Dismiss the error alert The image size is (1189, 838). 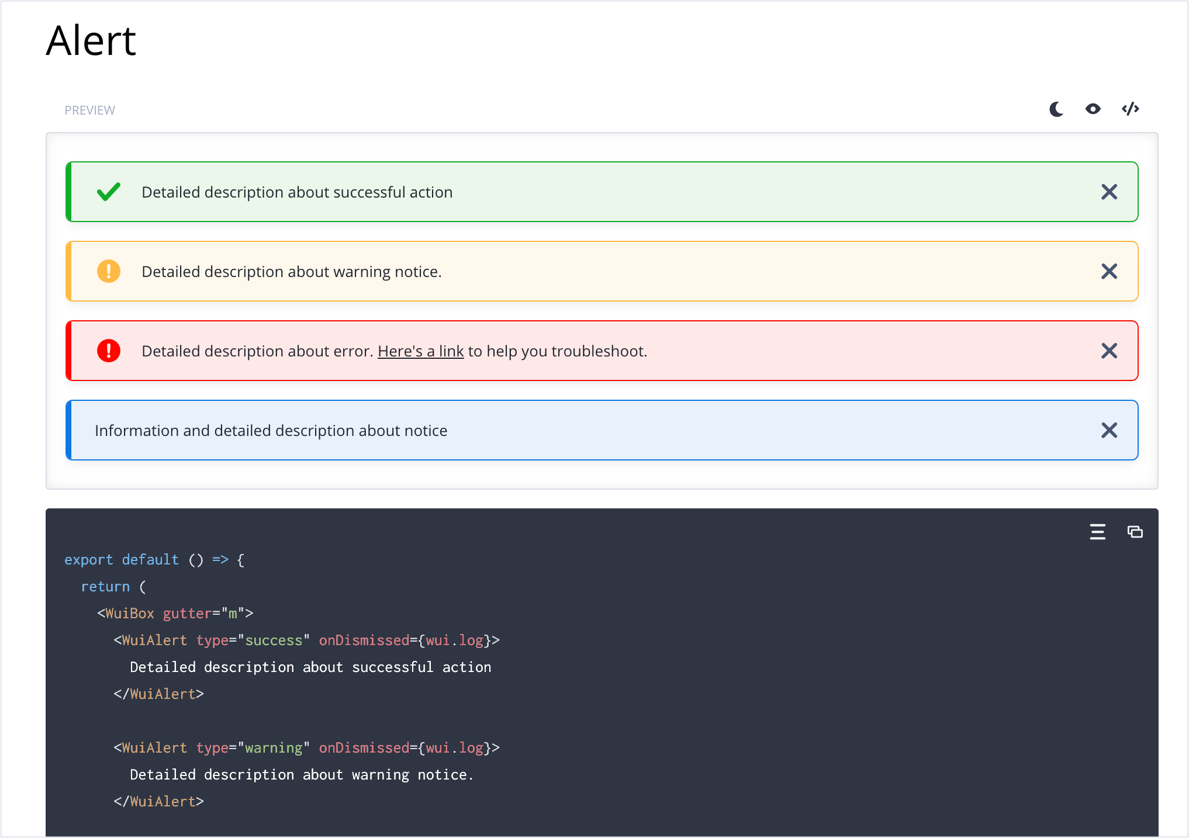(x=1109, y=350)
